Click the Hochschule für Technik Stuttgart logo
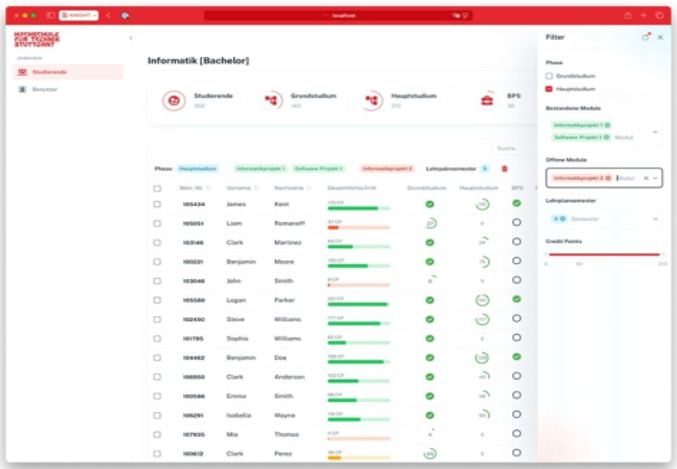The height and width of the screenshot is (469, 677). click(37, 39)
